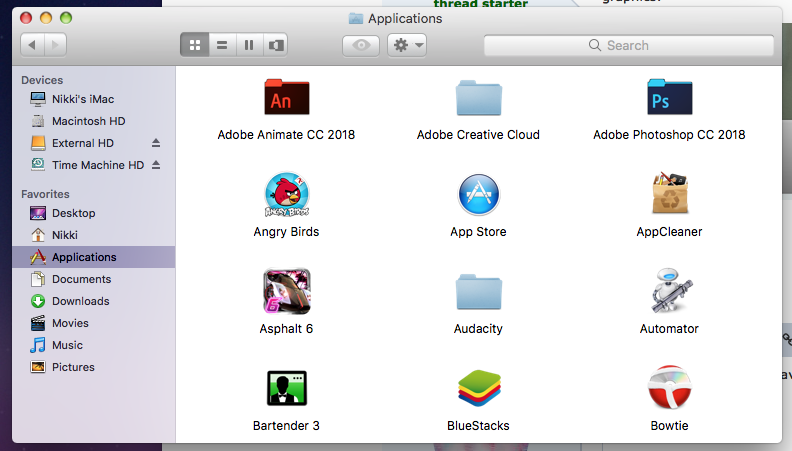Eject Time Machine HD
Screen dimensions: 792x451
coord(156,165)
